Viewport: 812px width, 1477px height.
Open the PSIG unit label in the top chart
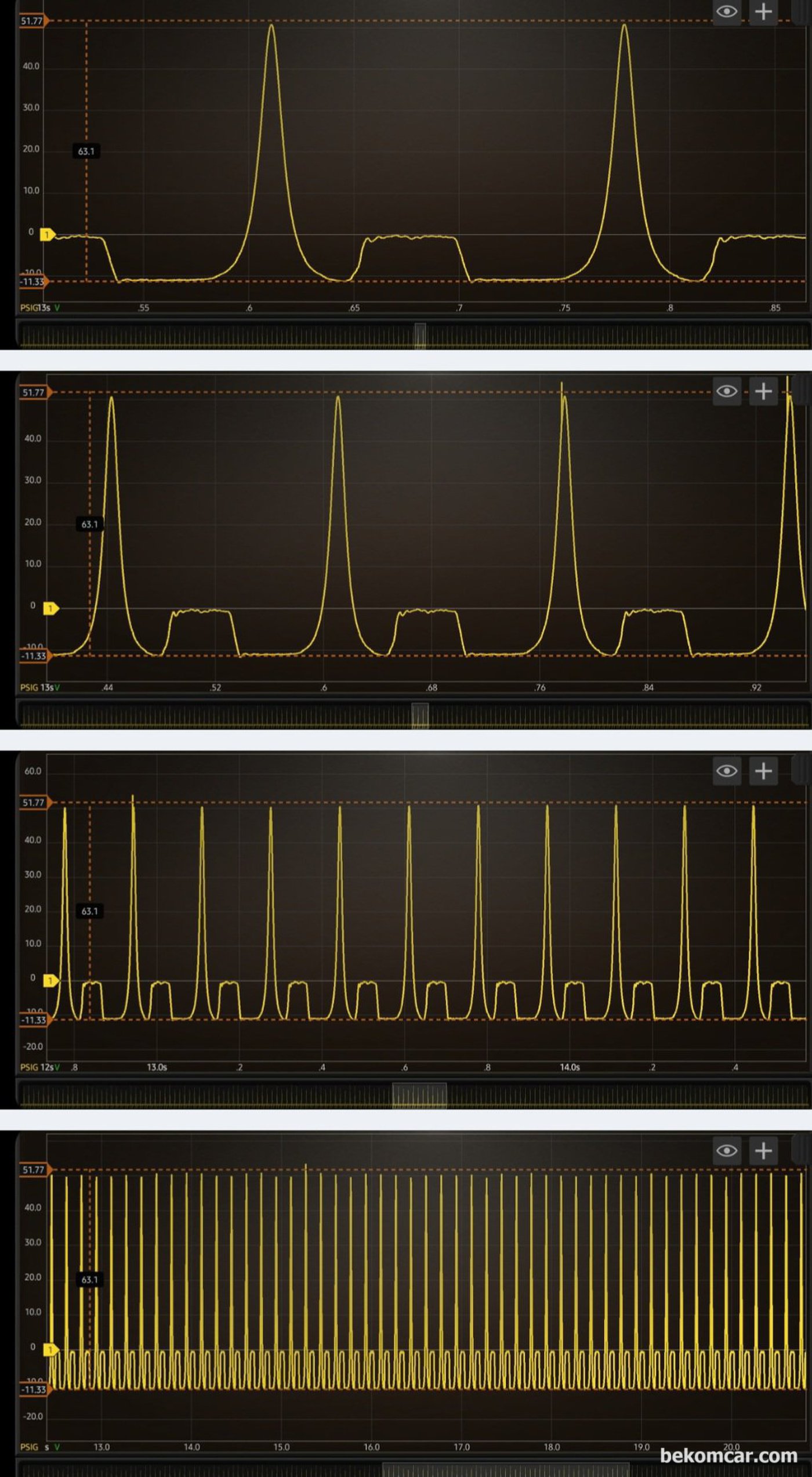coord(29,308)
